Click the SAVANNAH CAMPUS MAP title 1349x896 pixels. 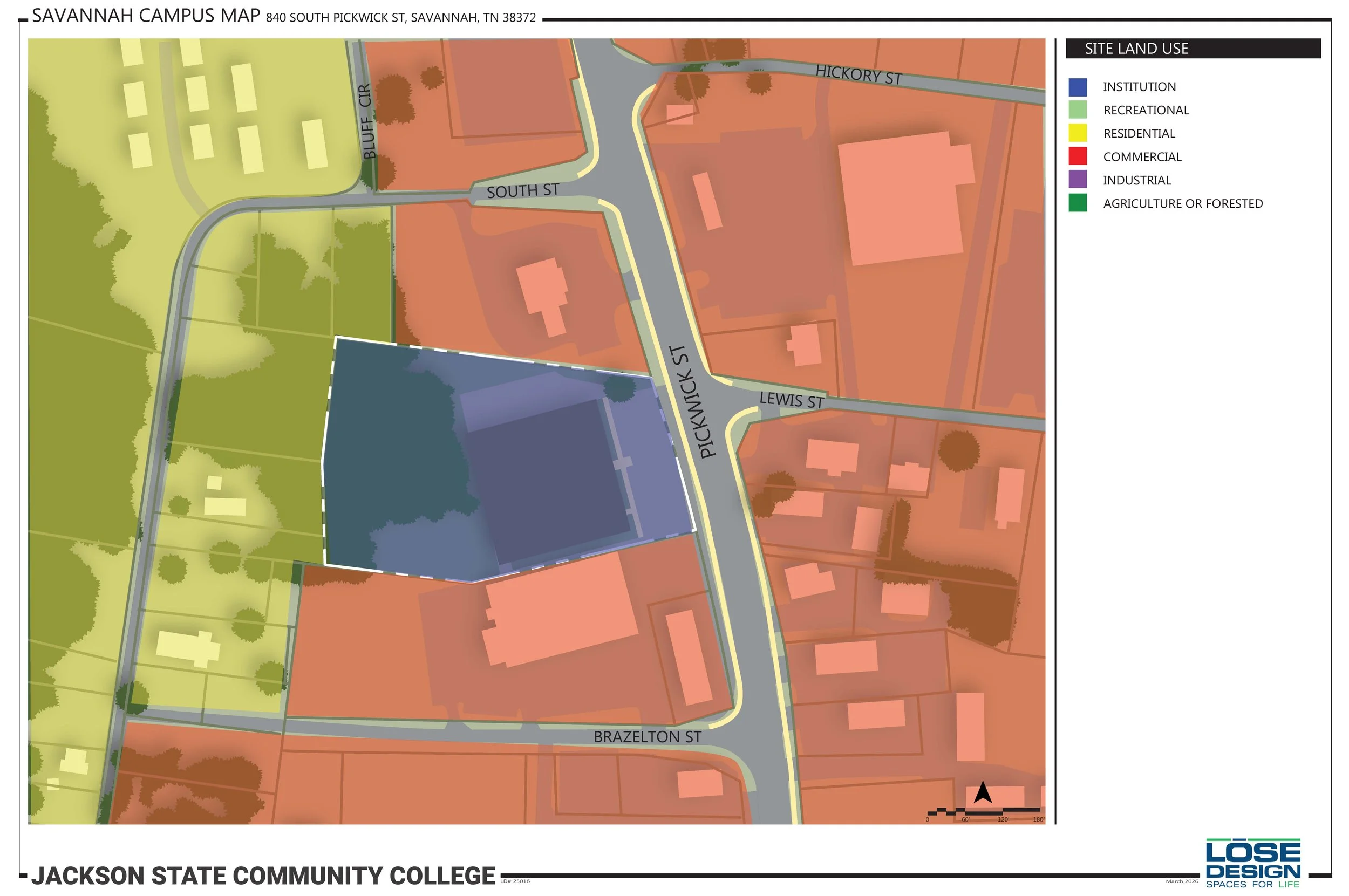point(146,16)
